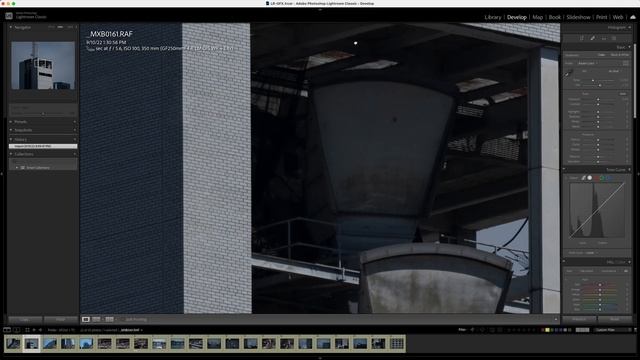Image resolution: width=640 pixels, height=360 pixels.
Task: Expand the Presets panel
Action: [x=11, y=122]
